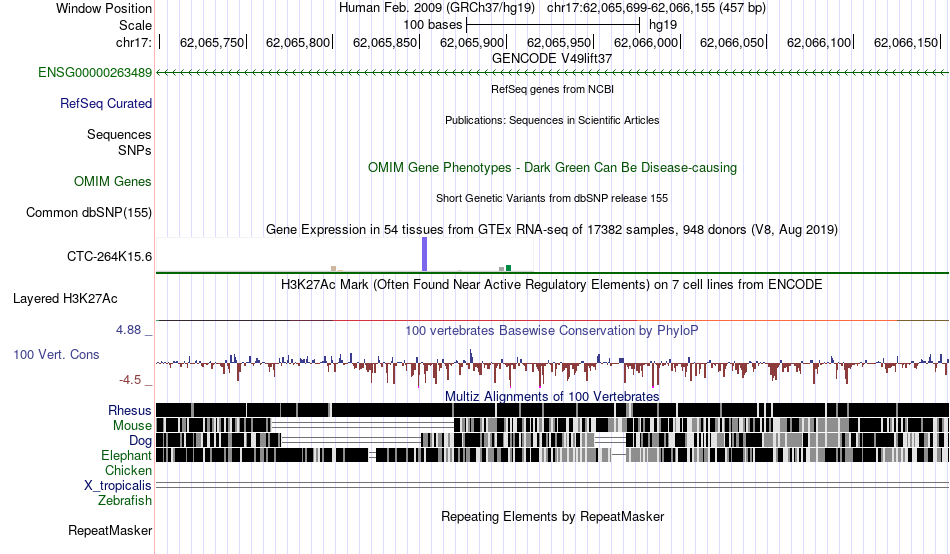
Task: Click the GTEx Gene Expression track title
Action: coord(552,230)
